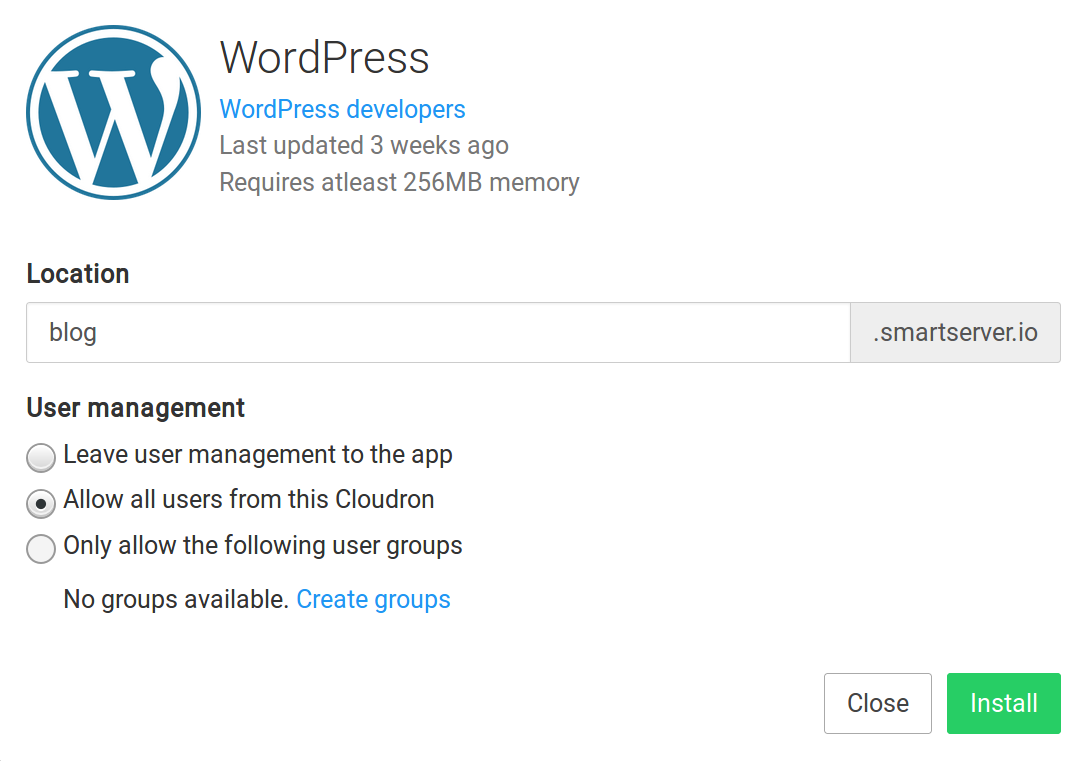Select 'Only allow the following user groups' radio button
This screenshot has height=761, width=1082.
41,548
